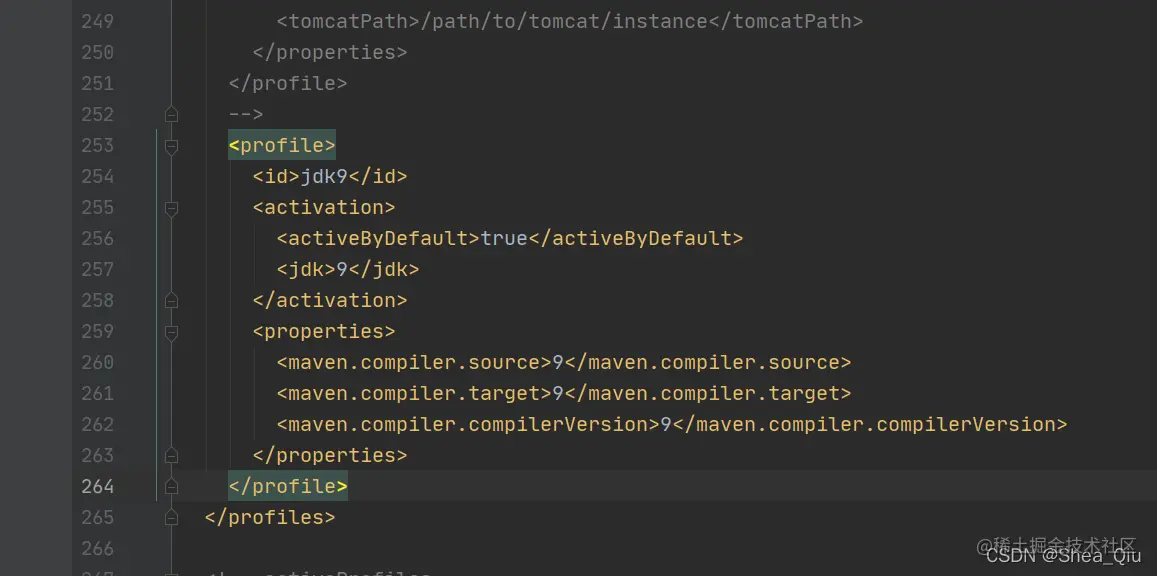The width and height of the screenshot is (1157, 576).
Task: Click the </activation> fold end marker on line 258
Action: [171, 301]
